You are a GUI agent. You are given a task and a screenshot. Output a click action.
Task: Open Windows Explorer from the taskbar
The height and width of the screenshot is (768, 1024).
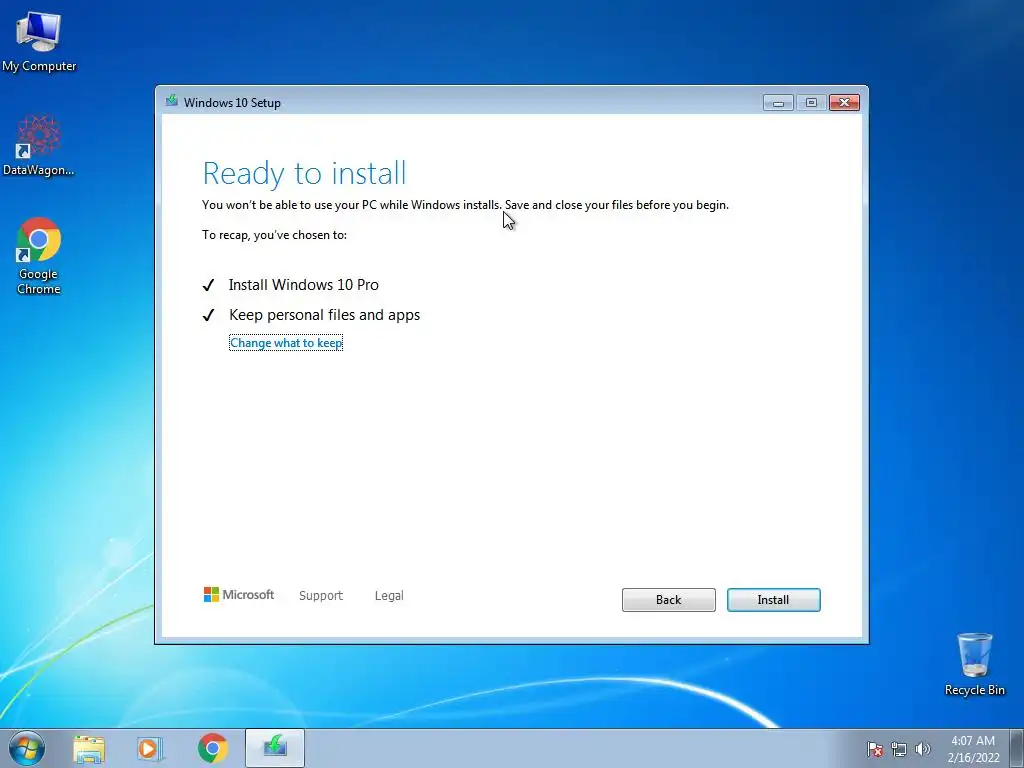[89, 748]
